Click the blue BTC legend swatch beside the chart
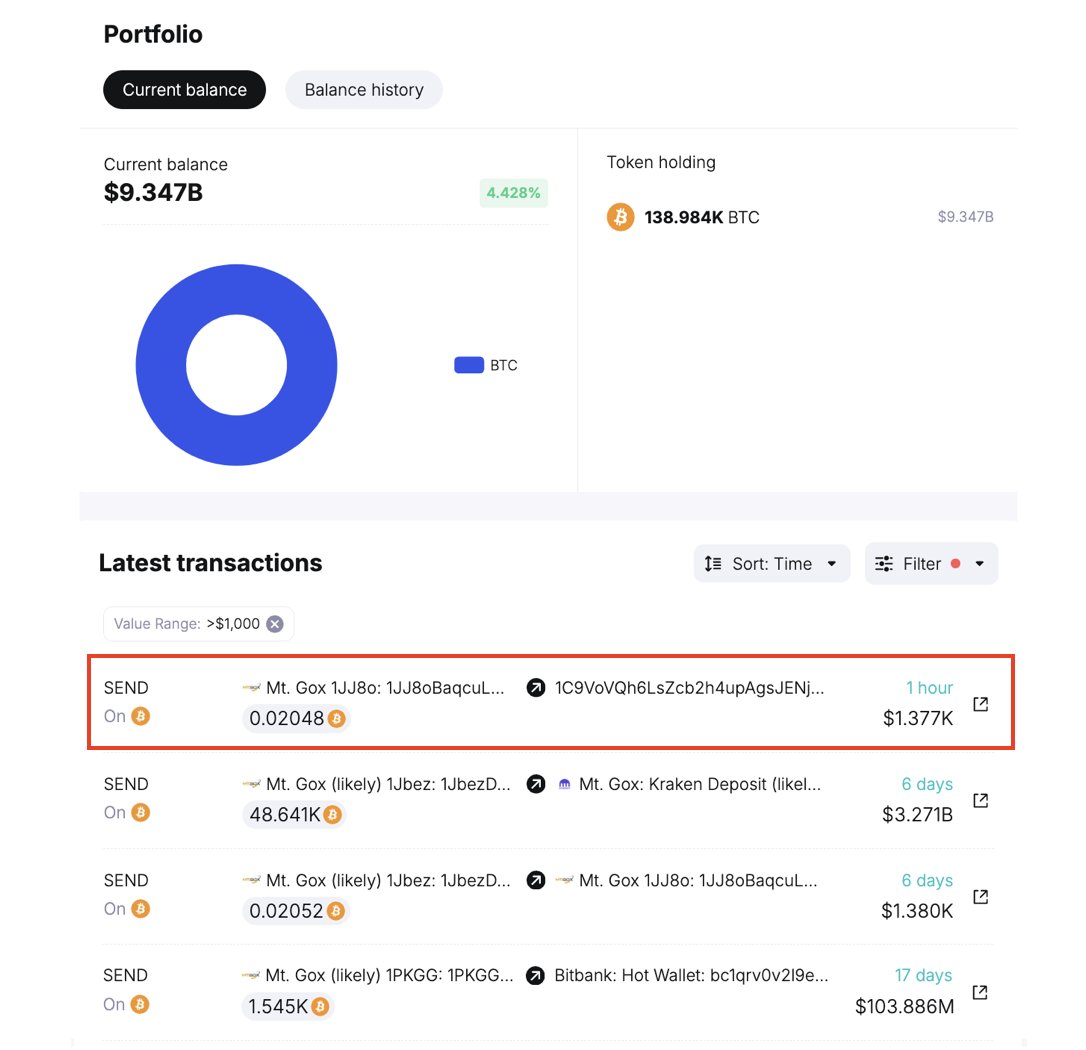The width and height of the screenshot is (1086, 1050). click(x=468, y=365)
